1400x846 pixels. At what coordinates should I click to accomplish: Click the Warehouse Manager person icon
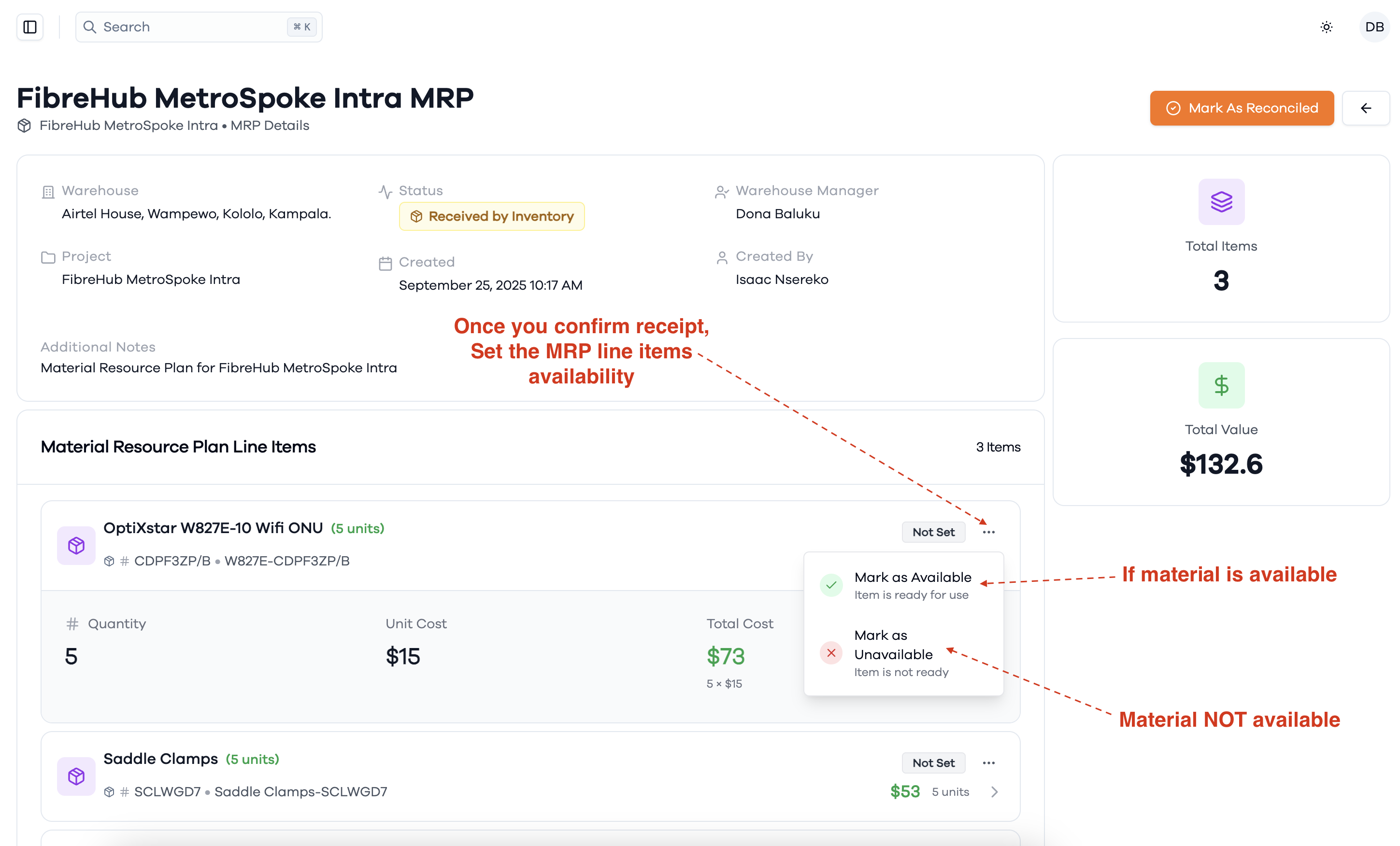click(x=722, y=192)
